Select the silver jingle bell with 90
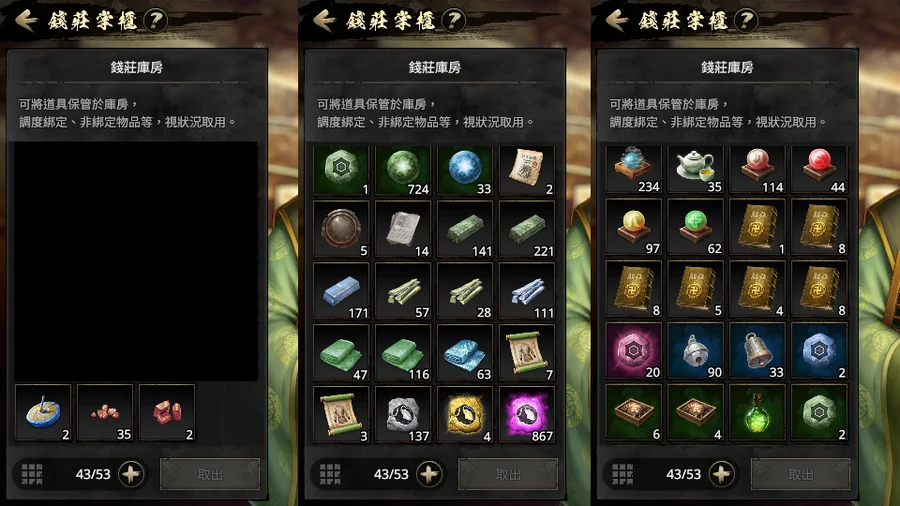 [x=695, y=351]
